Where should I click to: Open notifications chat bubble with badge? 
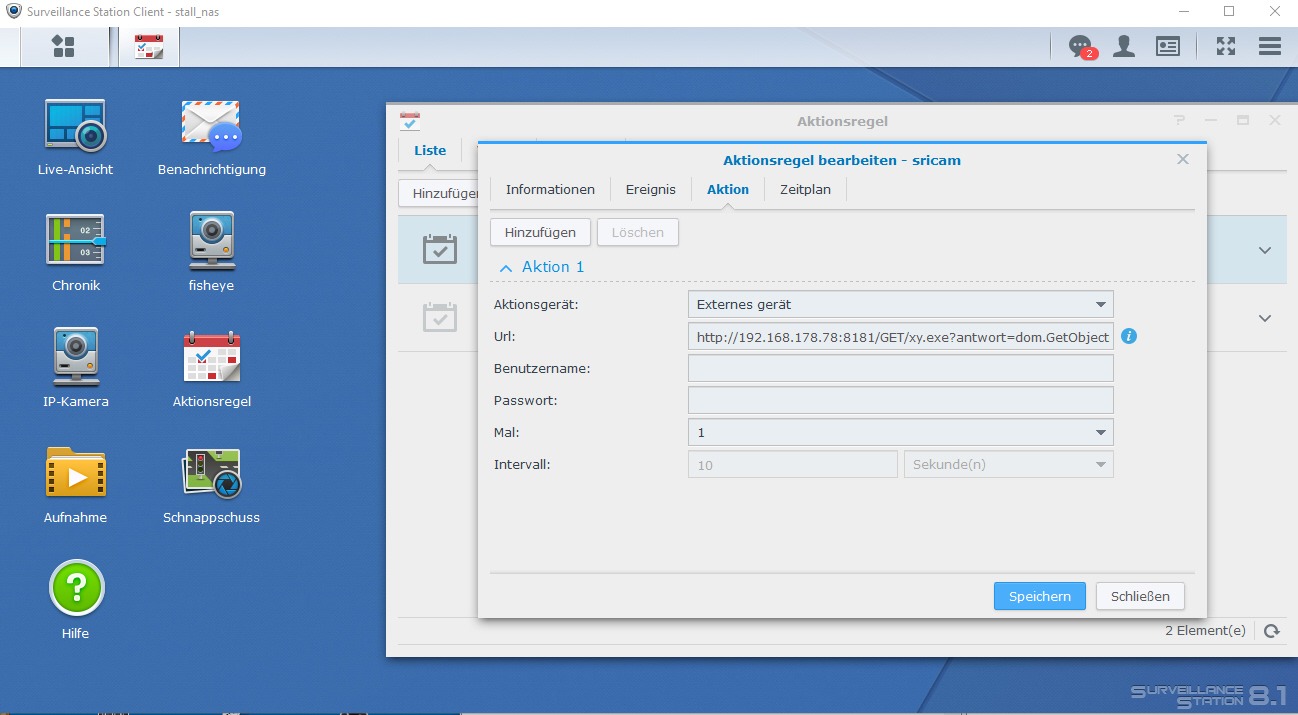(1081, 46)
